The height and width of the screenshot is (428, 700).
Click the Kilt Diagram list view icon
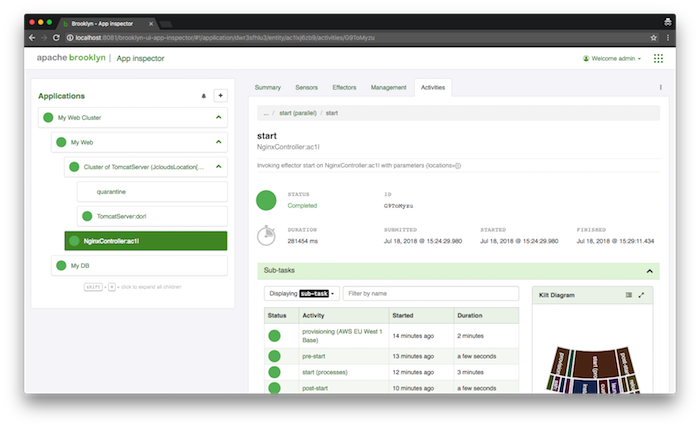click(628, 295)
